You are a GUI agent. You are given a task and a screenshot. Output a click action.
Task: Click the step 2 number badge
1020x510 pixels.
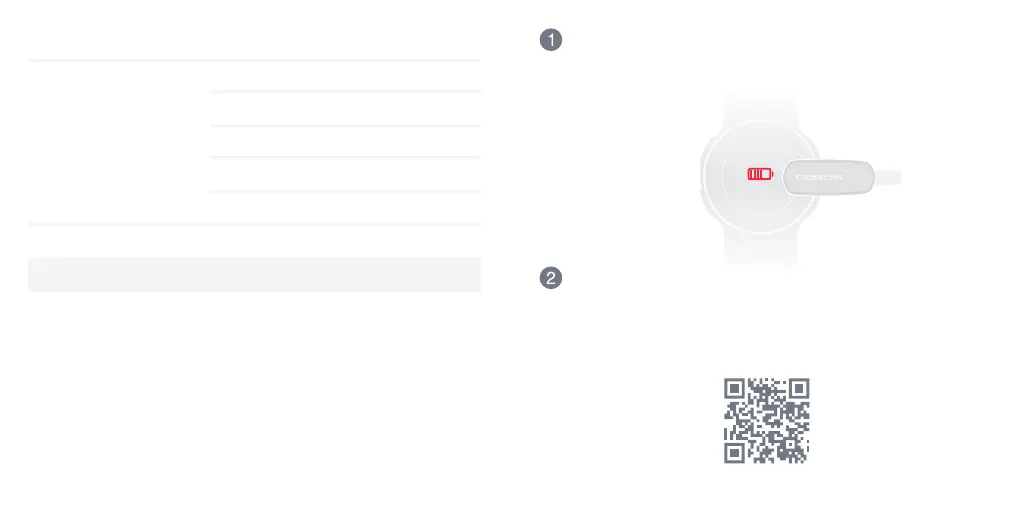point(551,278)
